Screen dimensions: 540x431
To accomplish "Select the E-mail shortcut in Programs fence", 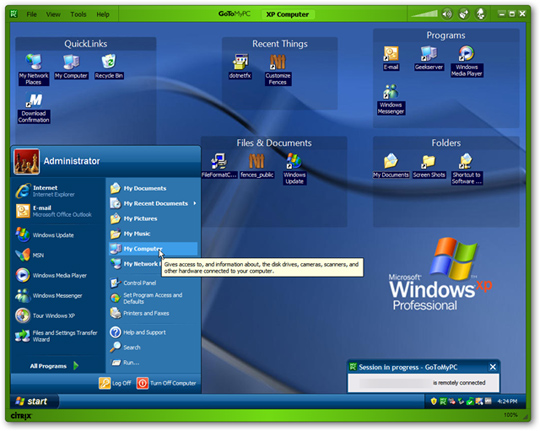I will coord(391,58).
